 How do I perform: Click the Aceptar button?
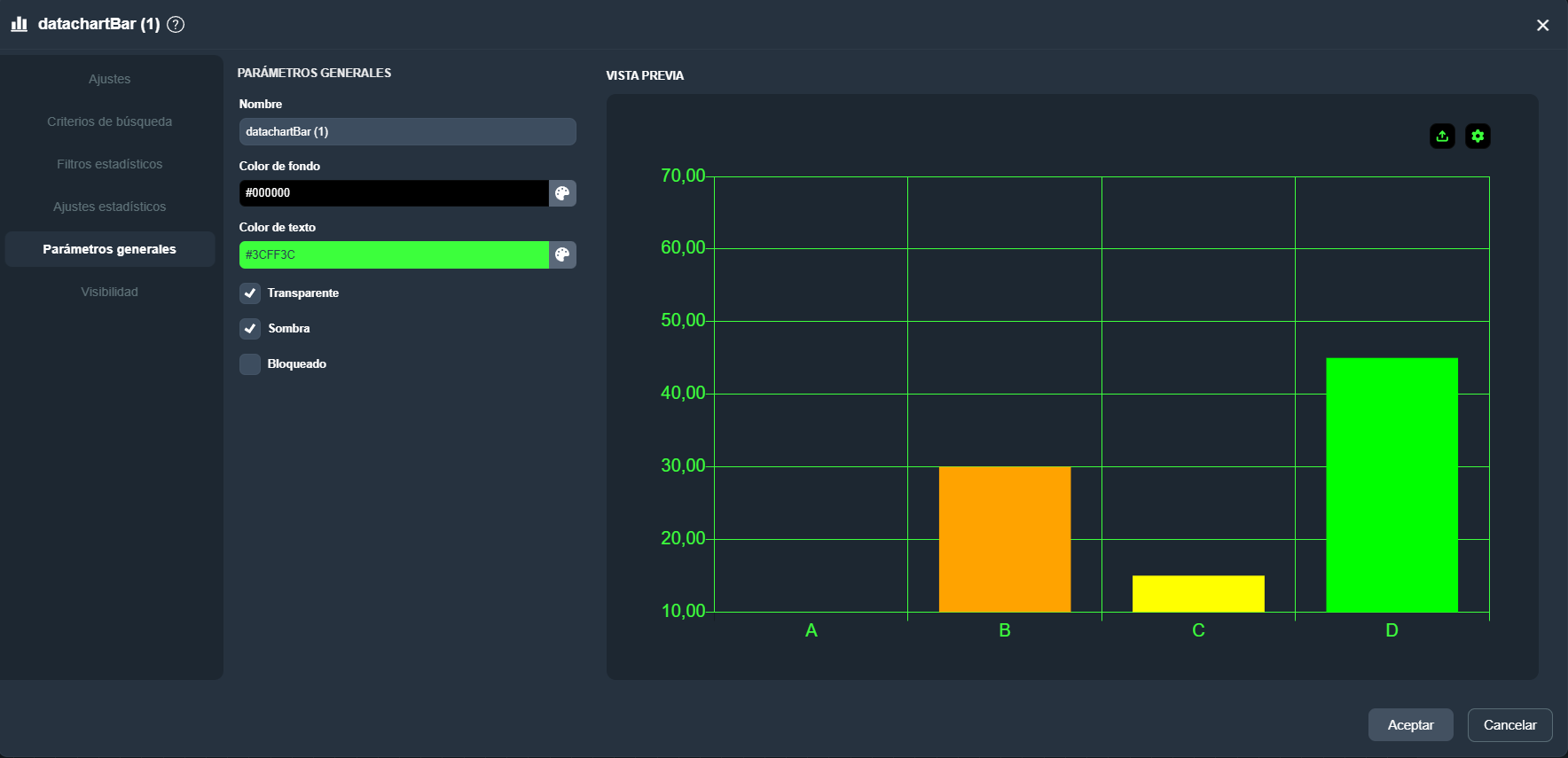pos(1410,725)
